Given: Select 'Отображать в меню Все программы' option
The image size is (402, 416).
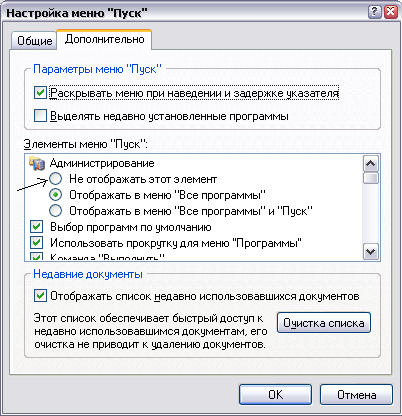Looking at the screenshot, I should pyautogui.click(x=56, y=195).
